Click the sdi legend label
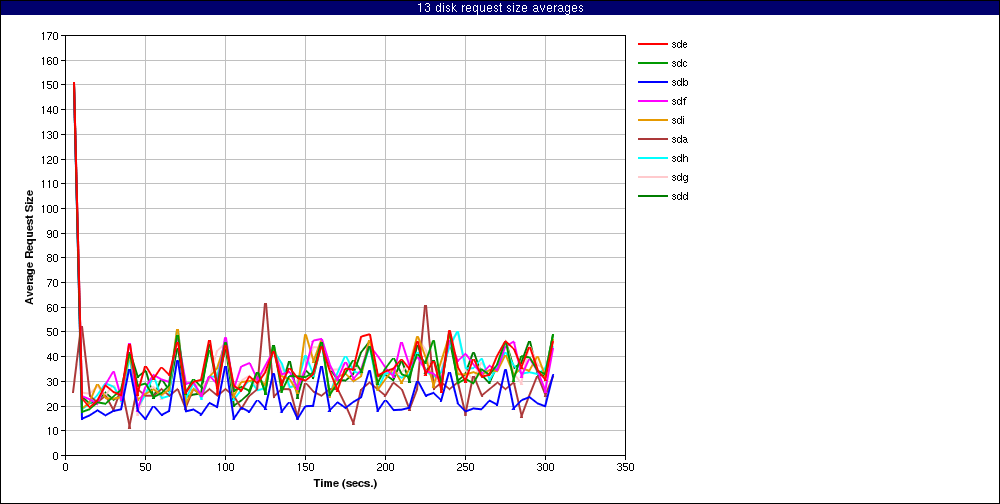The width and height of the screenshot is (1000, 504). click(678, 121)
